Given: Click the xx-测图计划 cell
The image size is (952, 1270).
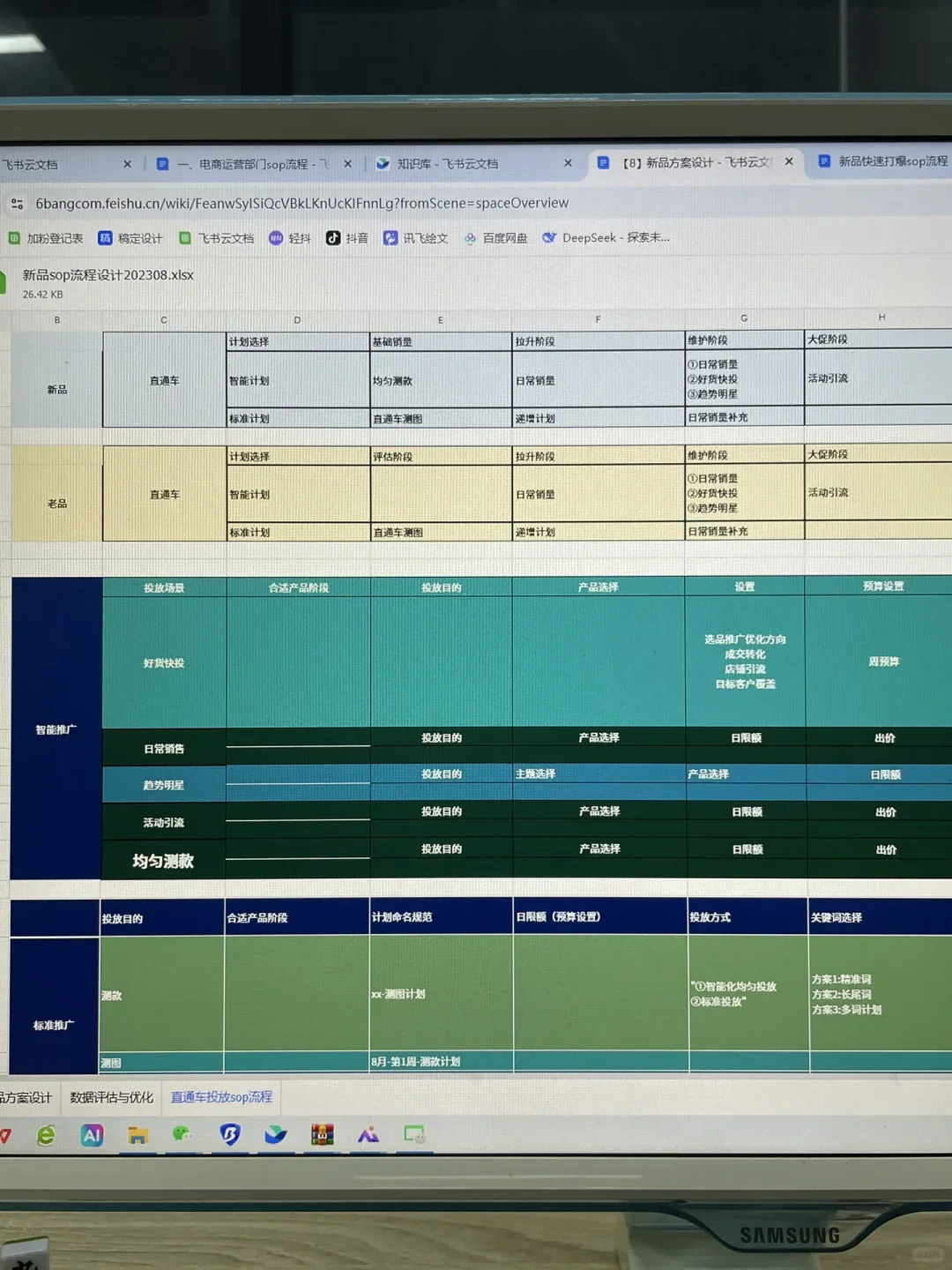Looking at the screenshot, I should point(441,994).
